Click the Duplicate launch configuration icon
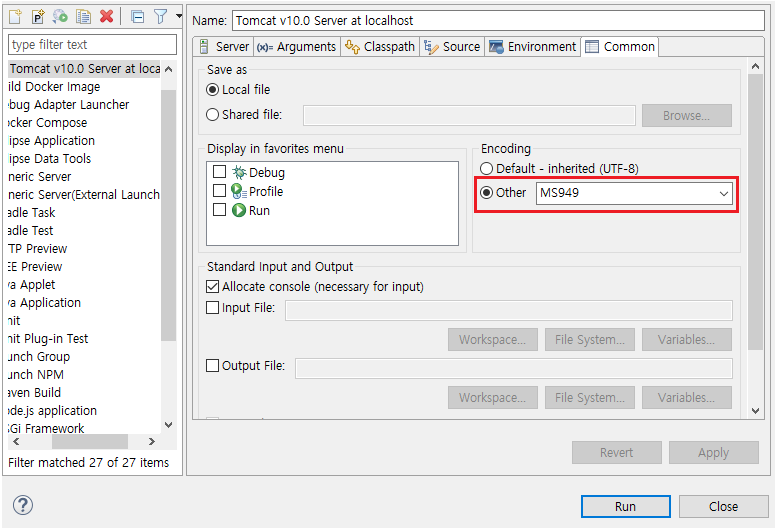Viewport: 776px width, 530px height. point(83,17)
